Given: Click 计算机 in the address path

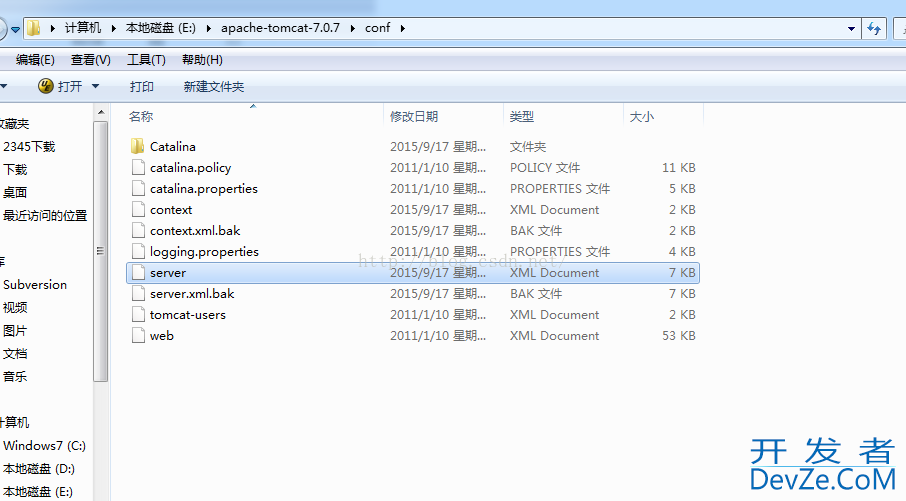Looking at the screenshot, I should 83,28.
